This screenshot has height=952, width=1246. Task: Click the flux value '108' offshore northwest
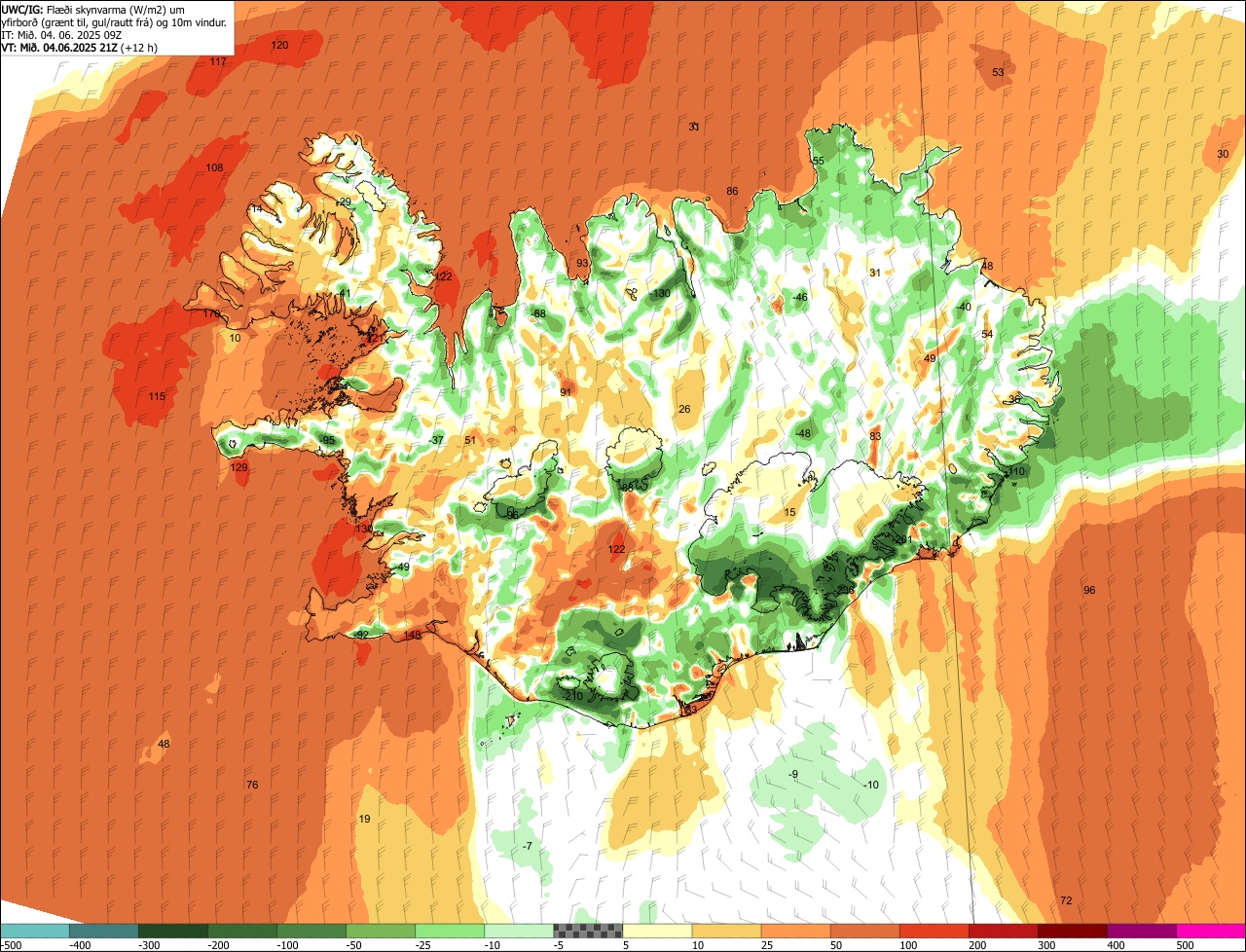[214, 167]
